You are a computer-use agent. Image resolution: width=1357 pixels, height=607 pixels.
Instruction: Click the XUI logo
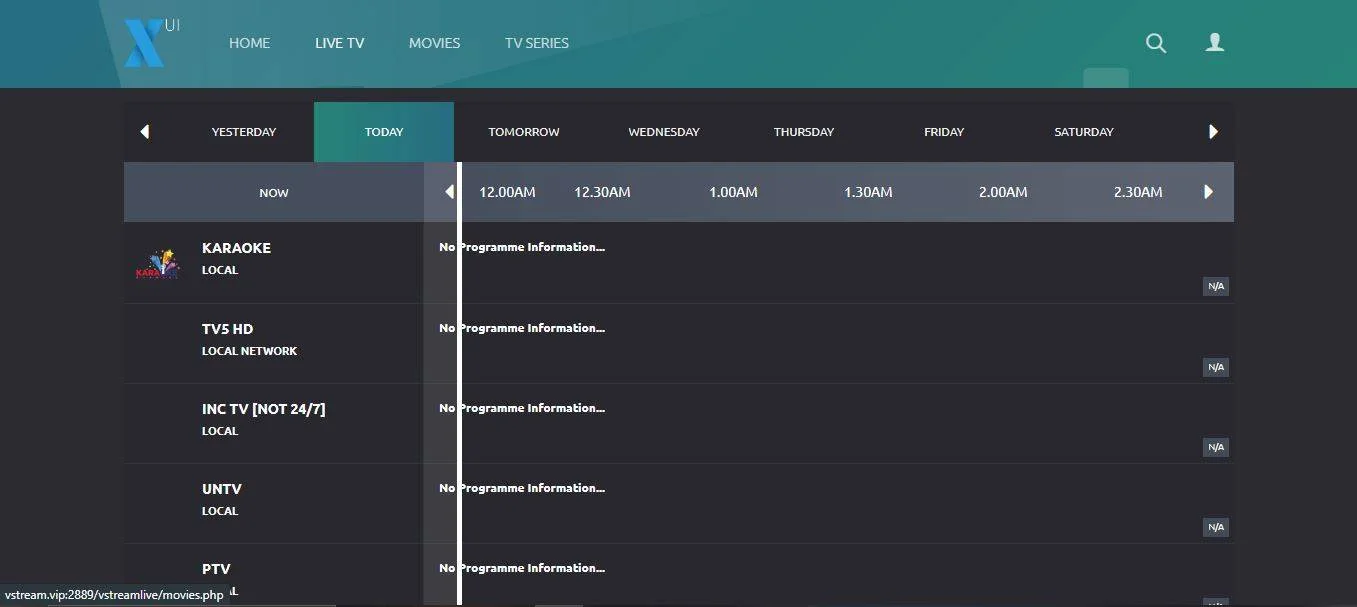[152, 43]
